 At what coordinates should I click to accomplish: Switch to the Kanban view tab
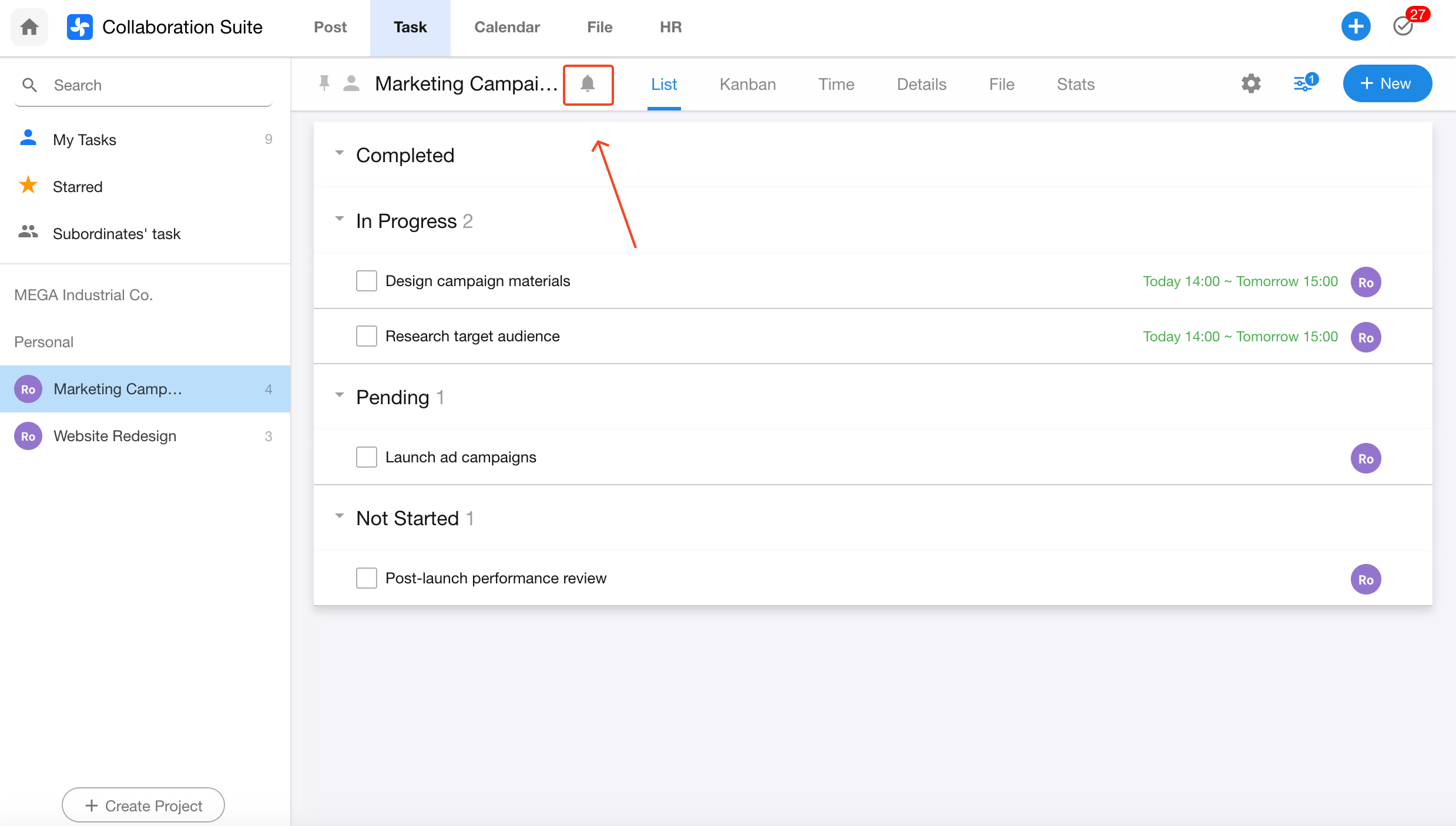(x=747, y=84)
